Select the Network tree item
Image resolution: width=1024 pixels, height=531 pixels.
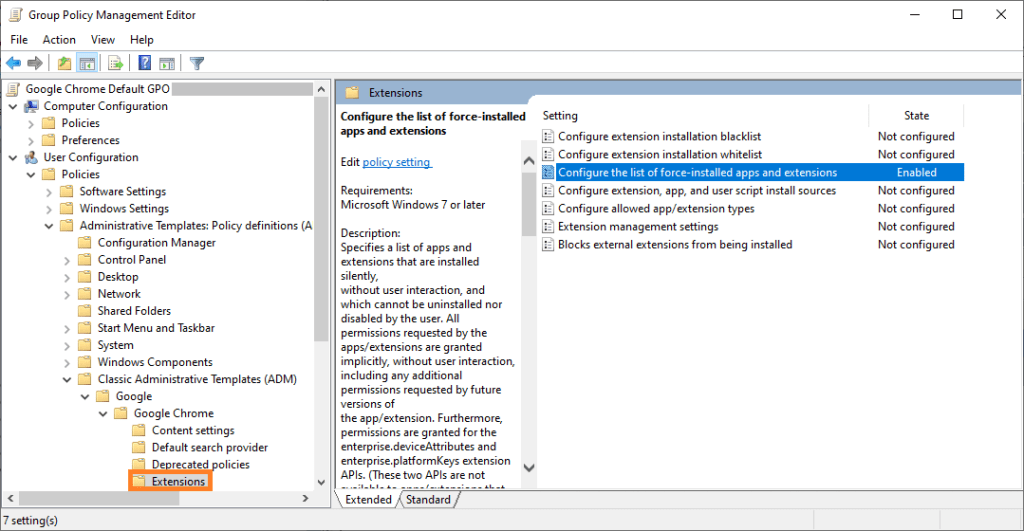click(x=119, y=294)
